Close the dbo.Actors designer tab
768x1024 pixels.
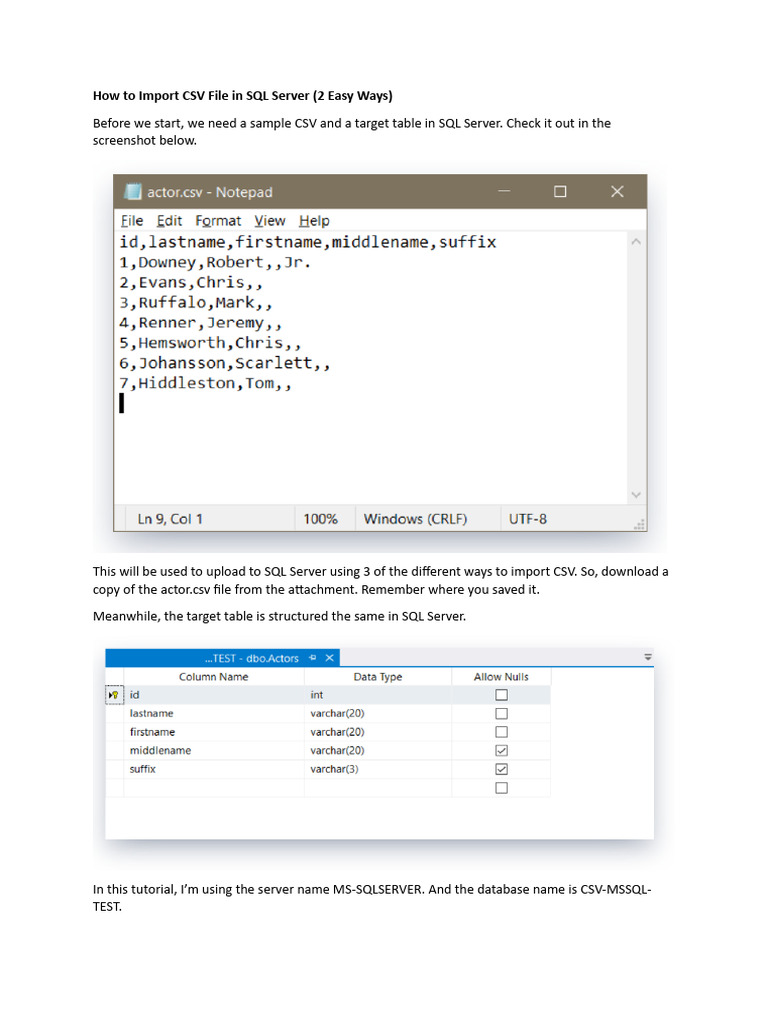tap(328, 658)
